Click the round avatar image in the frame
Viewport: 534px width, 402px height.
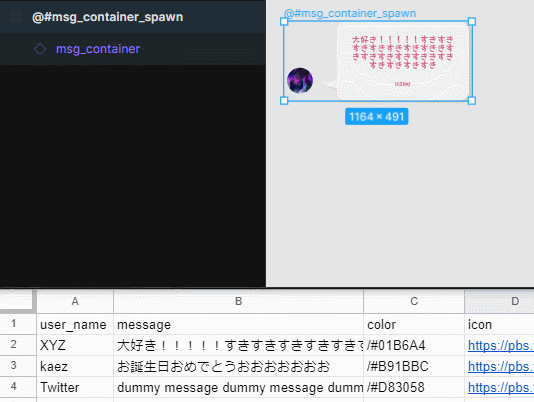tap(300, 81)
